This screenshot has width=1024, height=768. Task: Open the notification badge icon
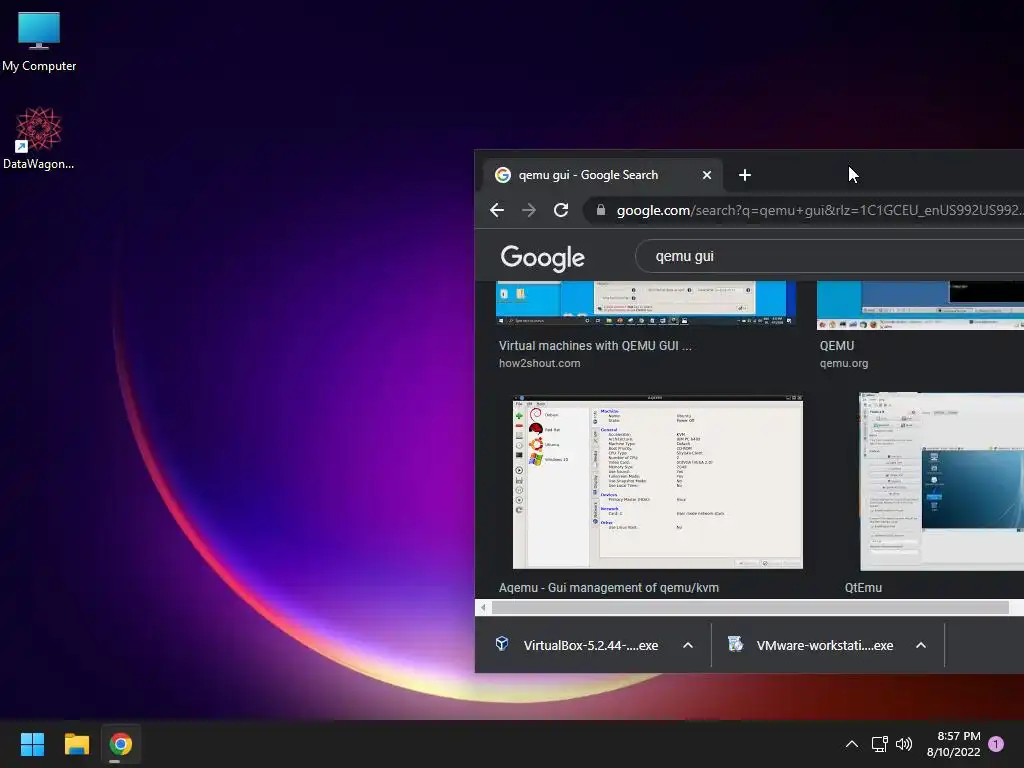point(996,744)
